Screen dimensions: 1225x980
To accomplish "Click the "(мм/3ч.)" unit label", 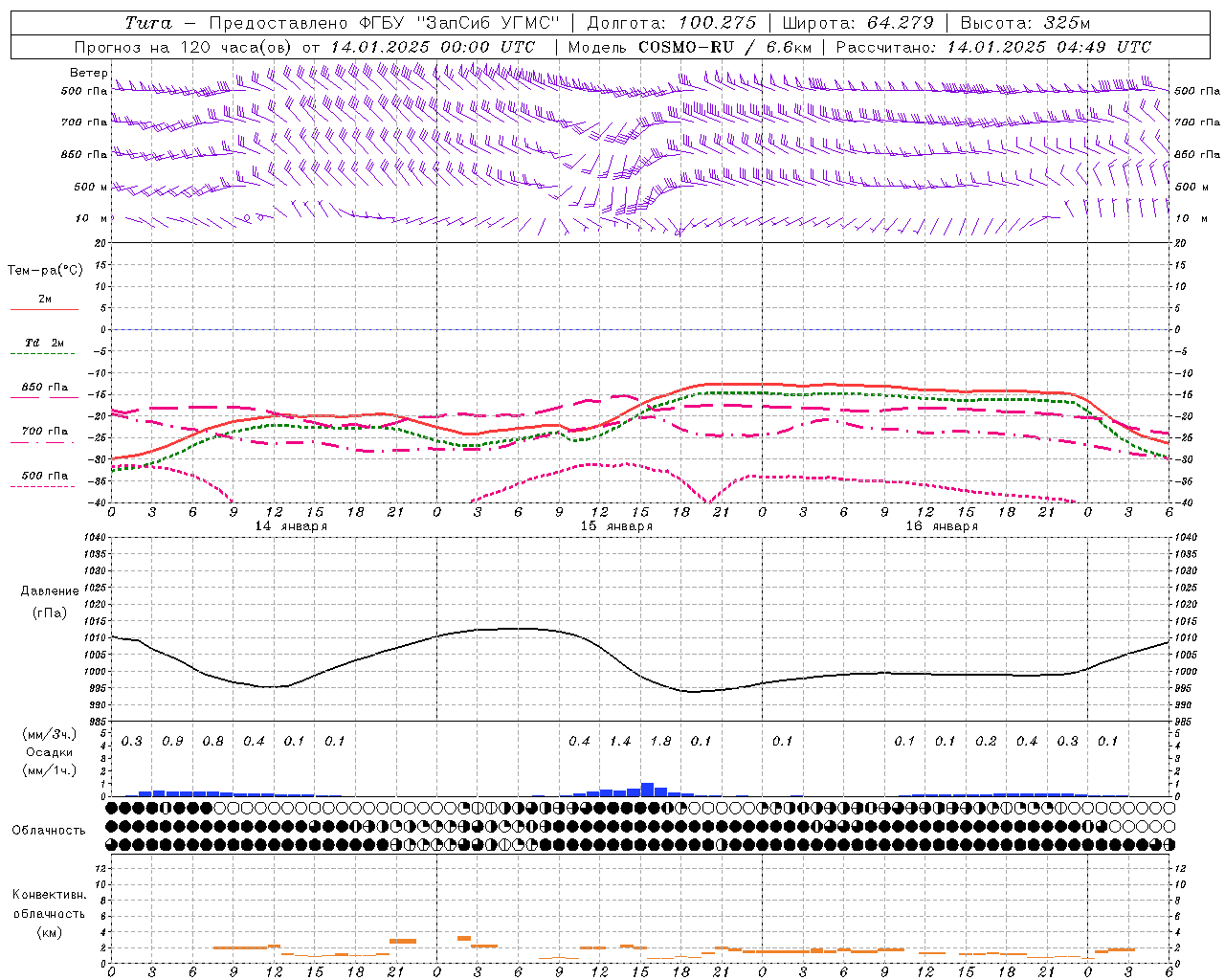I will [49, 734].
